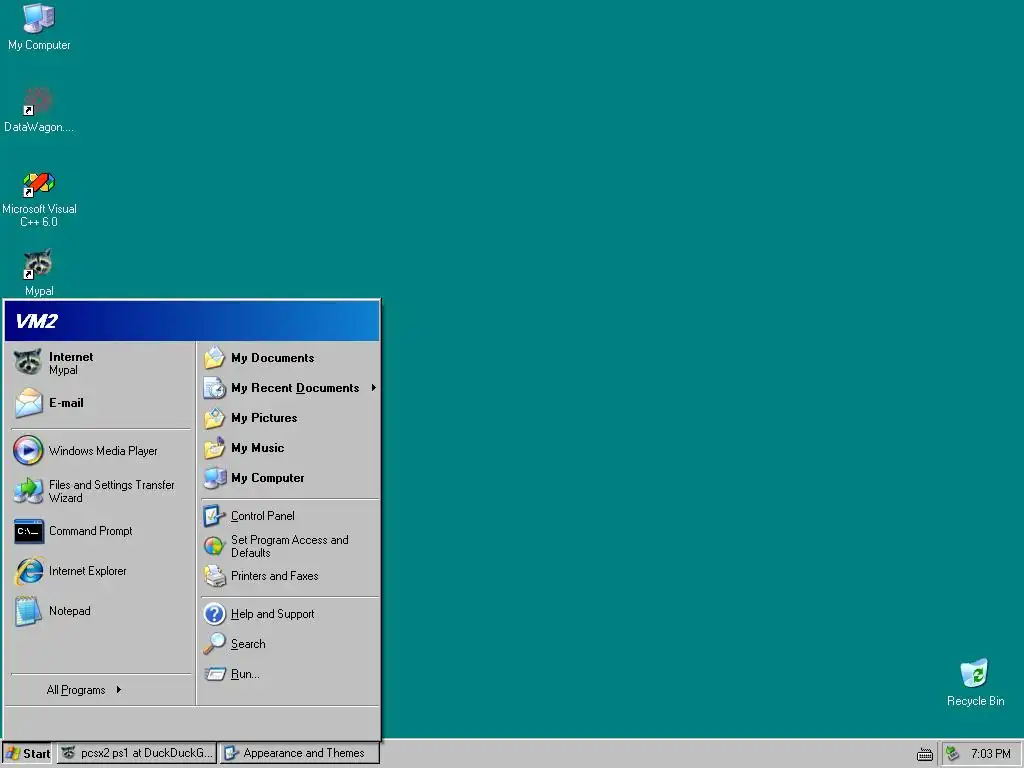The image size is (1024, 768).
Task: Click the Windows Media Player icon
Action: click(x=28, y=451)
